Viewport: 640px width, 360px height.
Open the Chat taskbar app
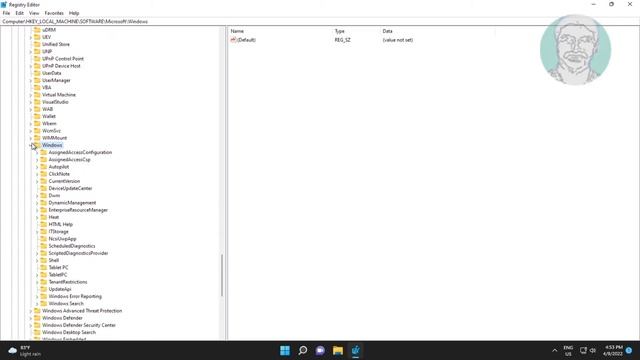pyautogui.click(x=320, y=350)
